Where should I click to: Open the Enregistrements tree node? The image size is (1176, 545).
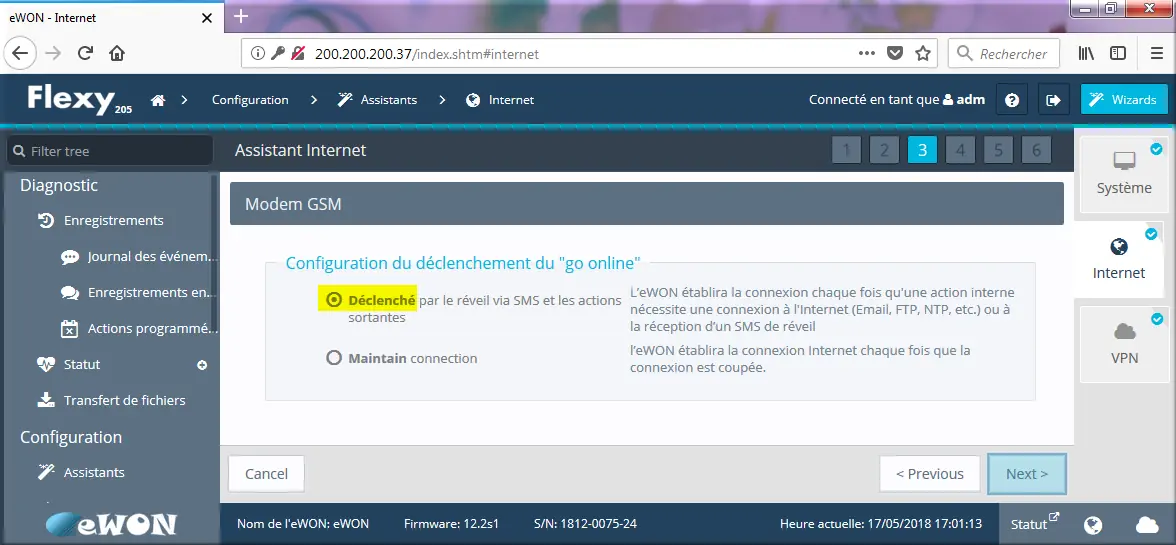point(113,221)
